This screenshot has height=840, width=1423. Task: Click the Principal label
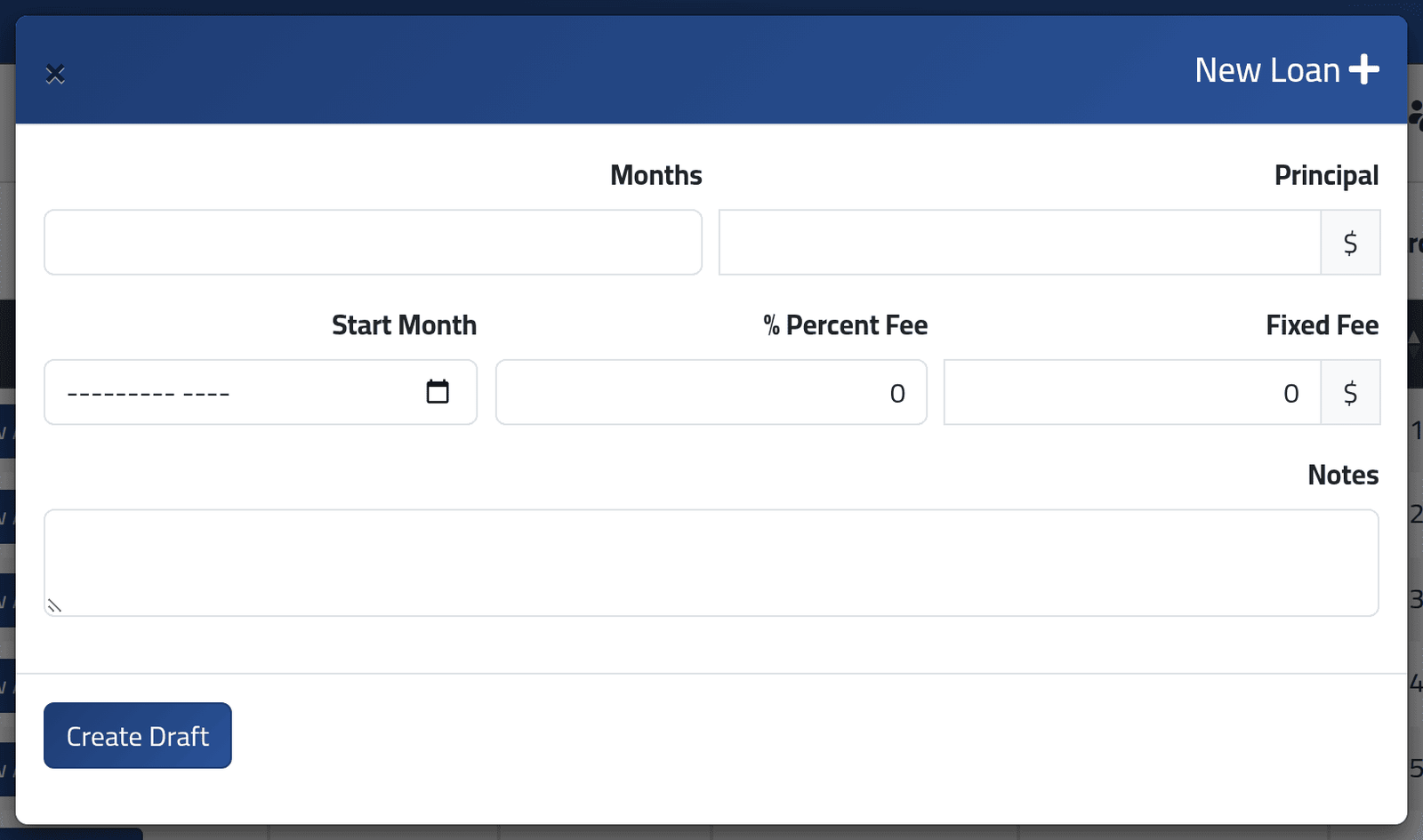click(x=1326, y=176)
